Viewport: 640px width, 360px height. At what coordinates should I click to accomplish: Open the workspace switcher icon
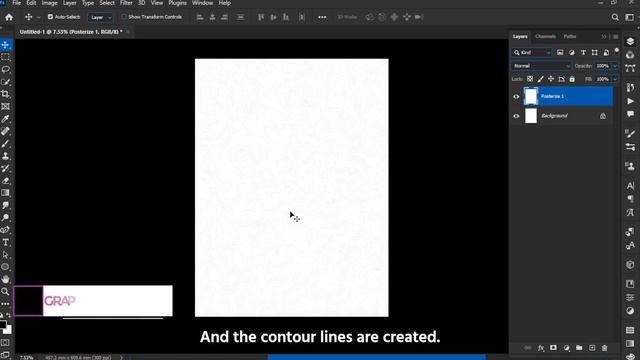pyautogui.click(x=630, y=17)
